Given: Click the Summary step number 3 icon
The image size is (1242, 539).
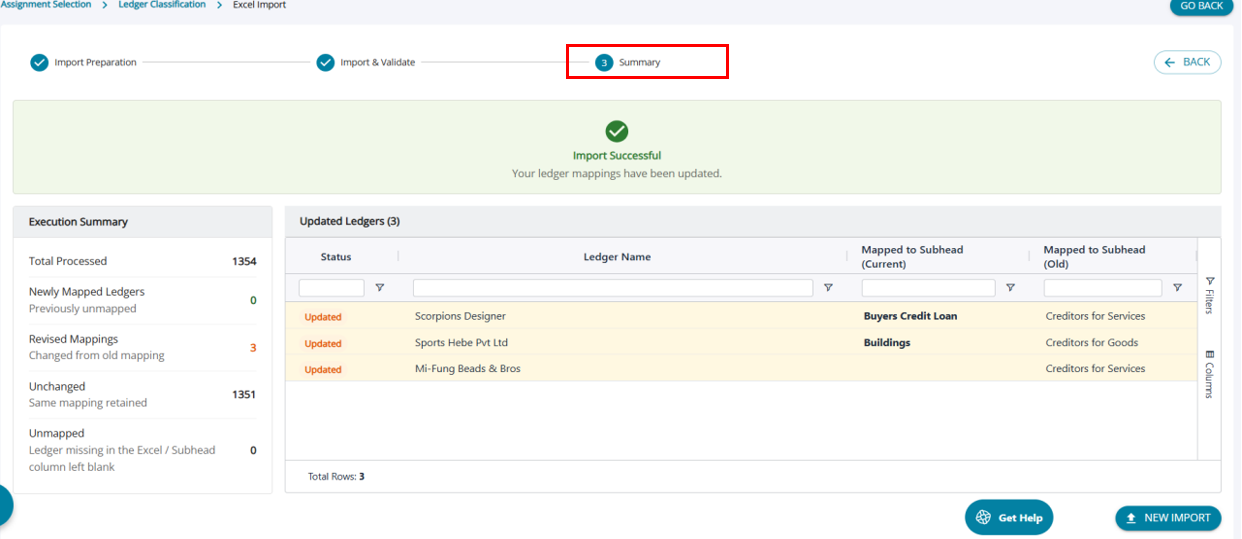Looking at the screenshot, I should point(604,62).
